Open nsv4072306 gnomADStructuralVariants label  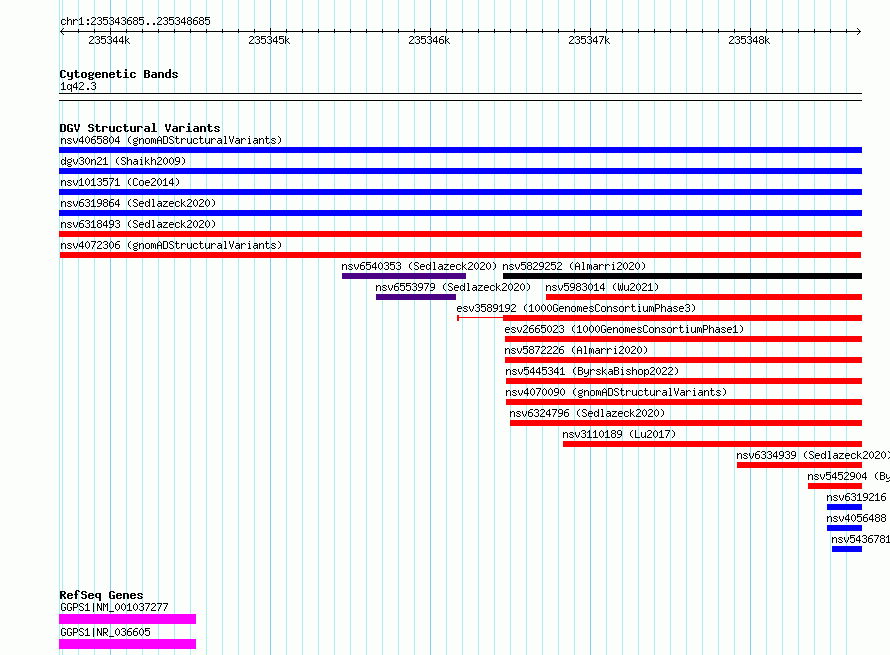(171, 245)
